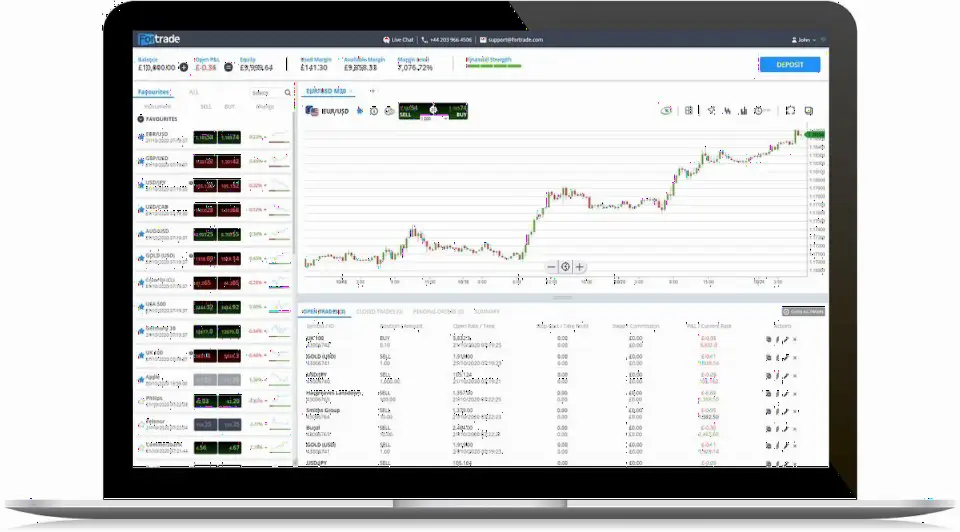Viewport: 960px width, 532px height.
Task: Open the indicators icon in the chart toolbar
Action: pyautogui.click(x=727, y=110)
